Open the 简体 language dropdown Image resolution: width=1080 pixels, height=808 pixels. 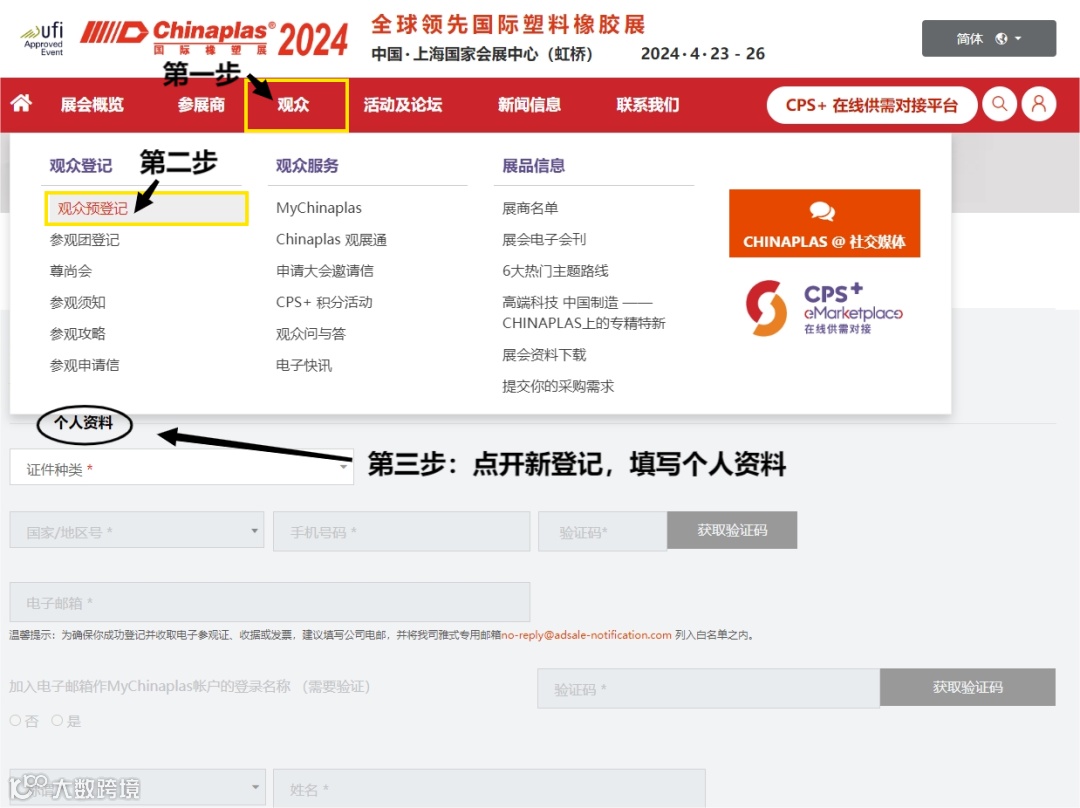pos(988,39)
